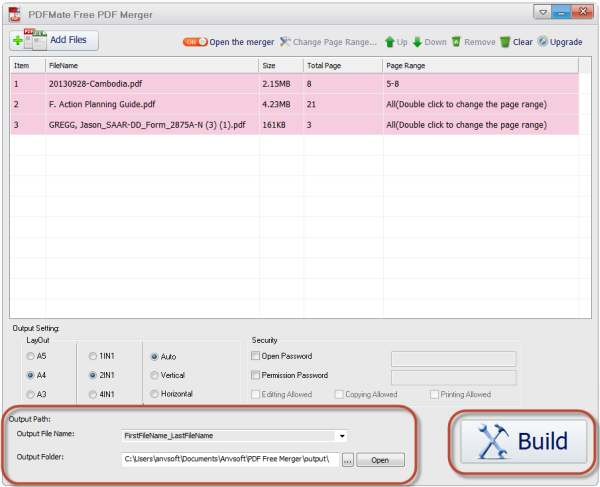Click Page Range cell of Action Planning Guide
This screenshot has width=600, height=487.
tap(481, 104)
